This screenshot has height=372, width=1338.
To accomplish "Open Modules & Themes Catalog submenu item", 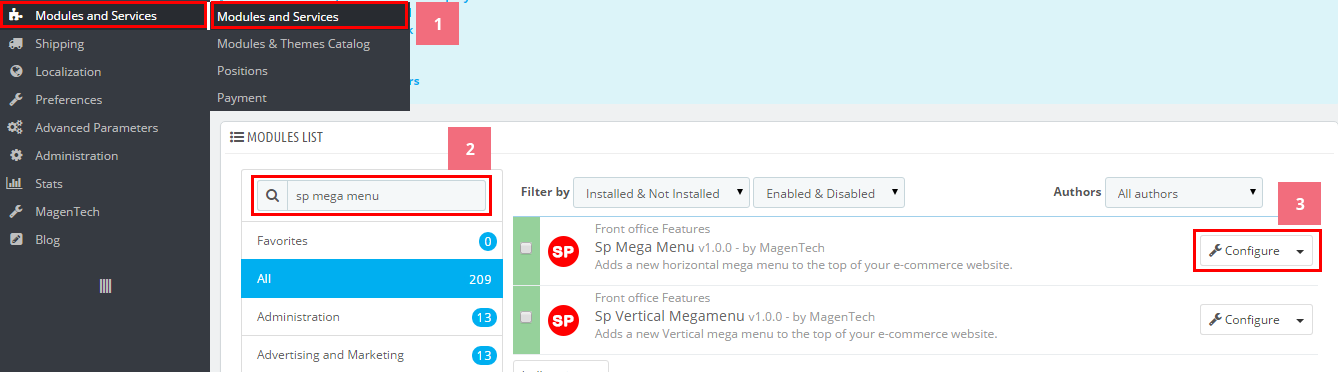I will pyautogui.click(x=293, y=44).
